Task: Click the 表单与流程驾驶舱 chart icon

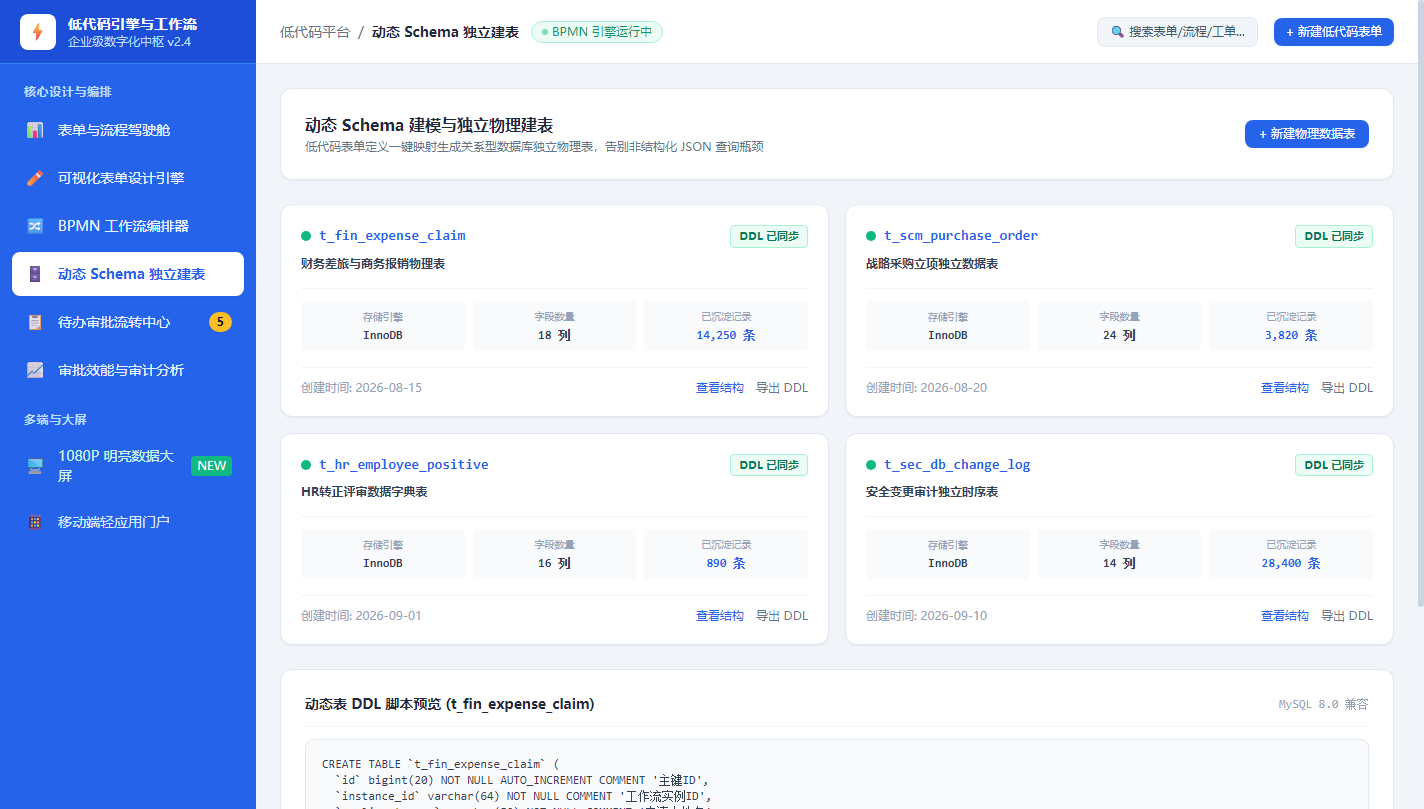Action: [35, 130]
